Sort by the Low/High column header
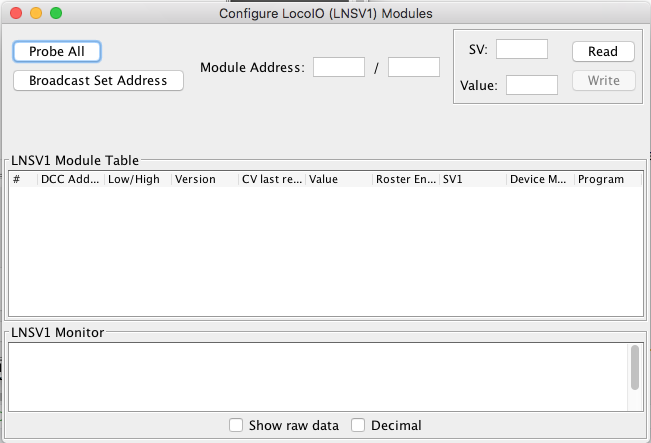The width and height of the screenshot is (651, 443). [x=138, y=179]
